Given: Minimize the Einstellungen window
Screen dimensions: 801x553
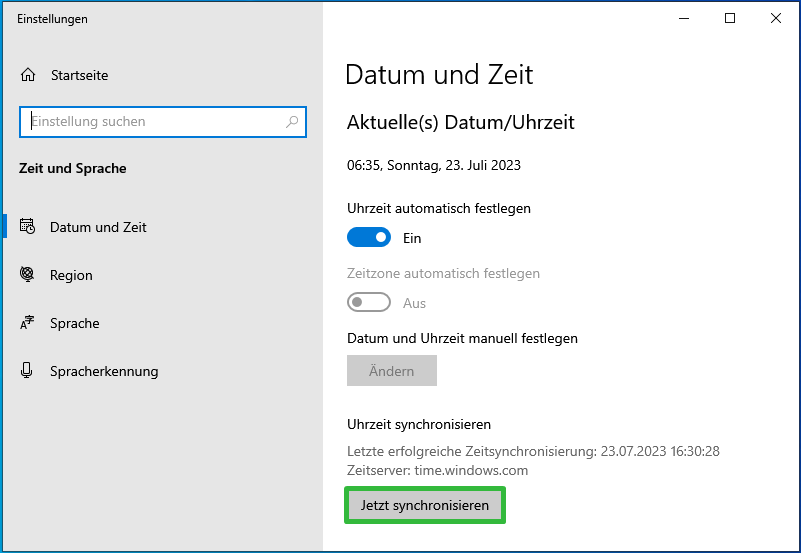Looking at the screenshot, I should [x=684, y=18].
